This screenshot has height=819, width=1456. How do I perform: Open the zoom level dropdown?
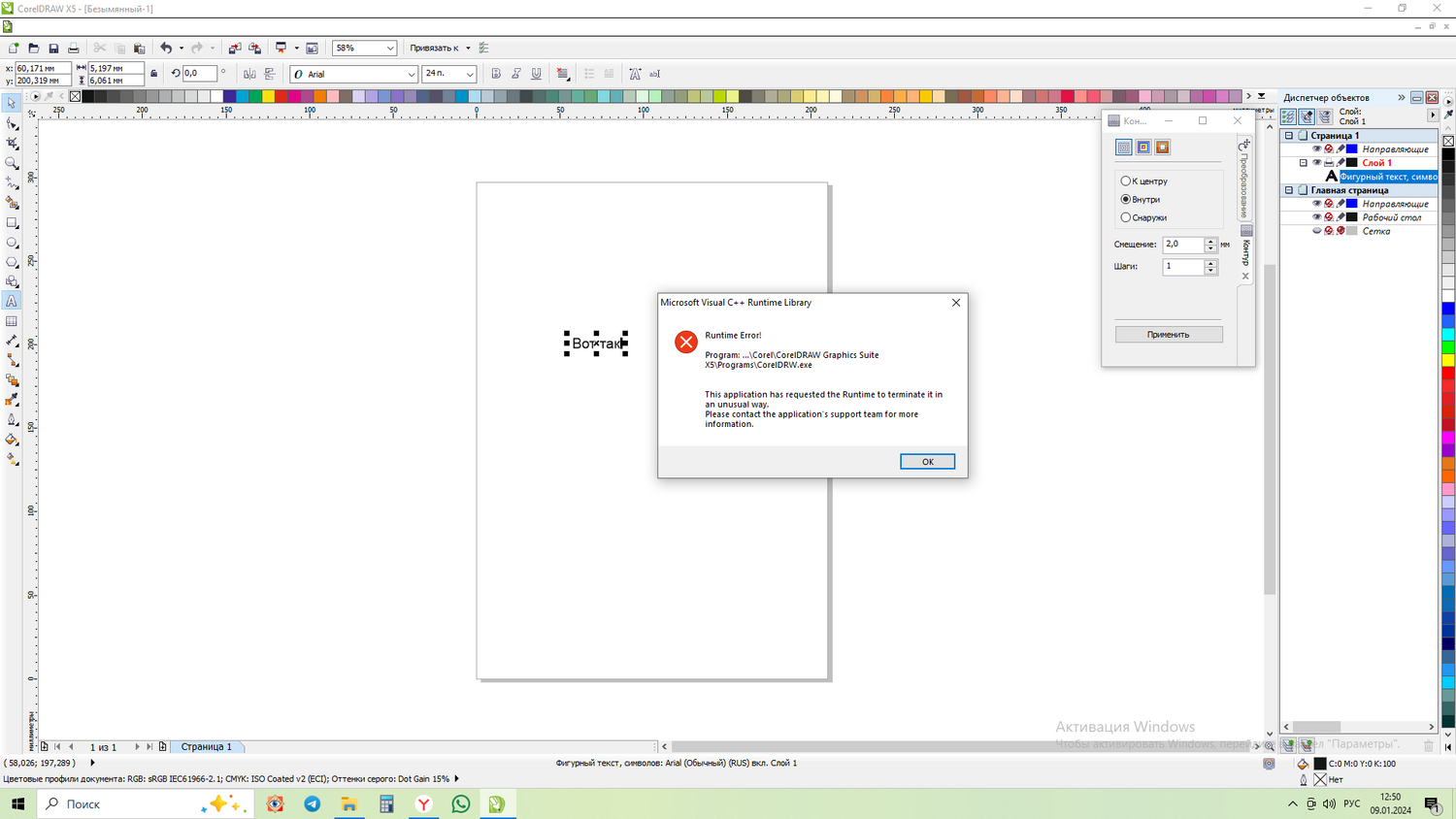point(390,48)
